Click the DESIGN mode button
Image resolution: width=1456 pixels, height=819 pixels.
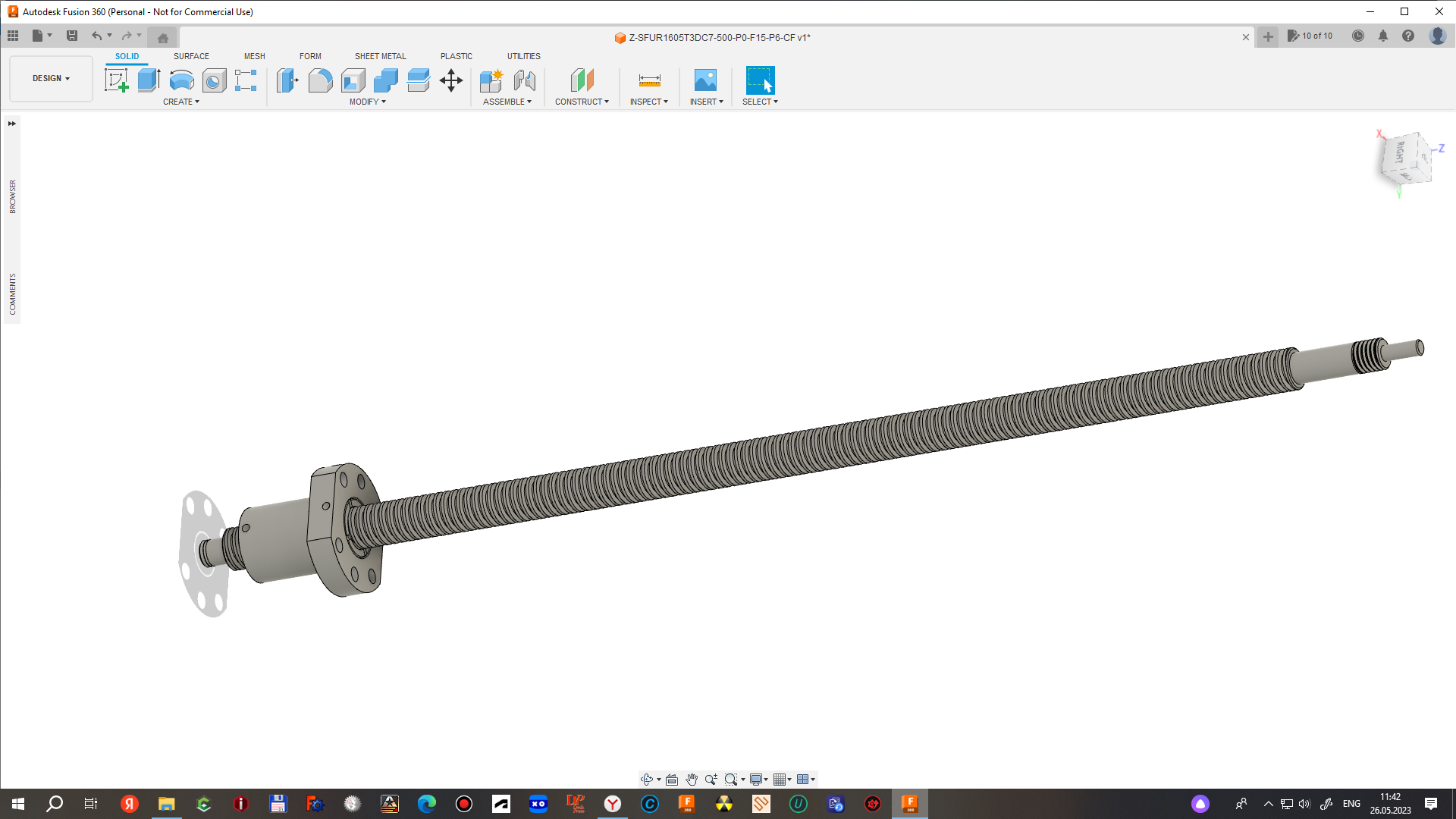(50, 78)
